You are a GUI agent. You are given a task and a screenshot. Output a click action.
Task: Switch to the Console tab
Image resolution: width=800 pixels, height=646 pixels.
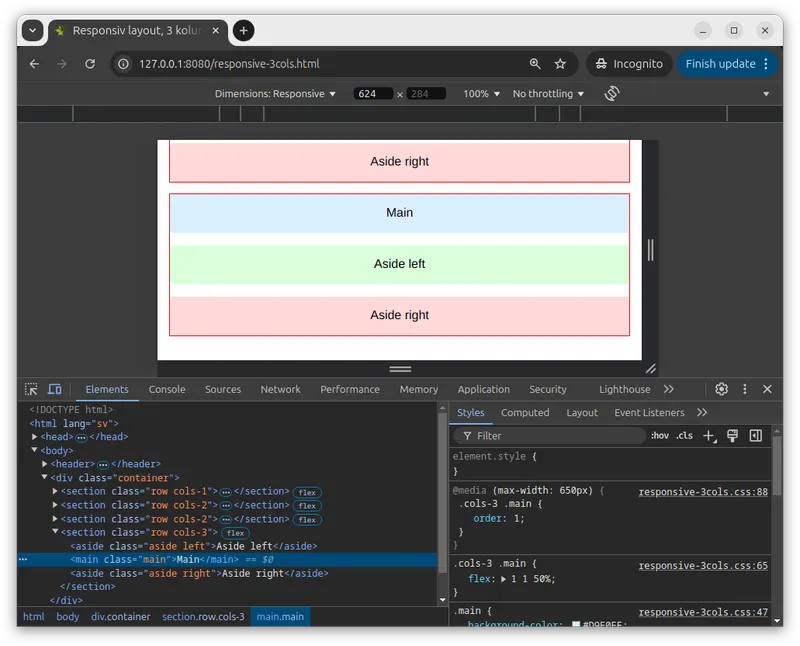167,389
